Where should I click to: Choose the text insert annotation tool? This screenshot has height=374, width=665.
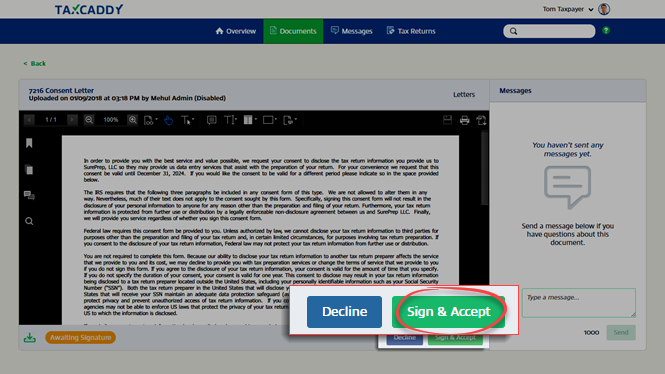tap(229, 120)
